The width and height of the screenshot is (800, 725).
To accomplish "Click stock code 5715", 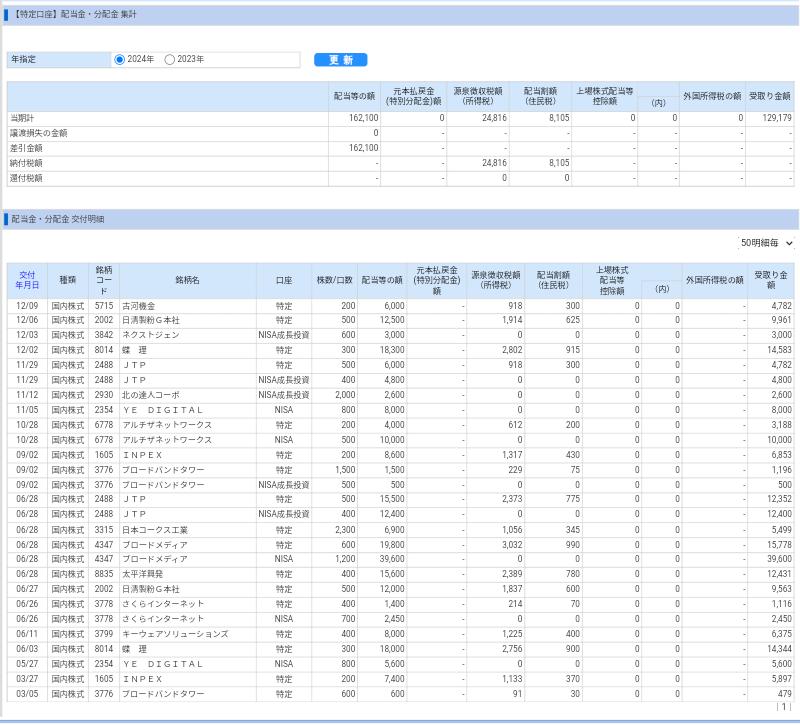I will [104, 306].
